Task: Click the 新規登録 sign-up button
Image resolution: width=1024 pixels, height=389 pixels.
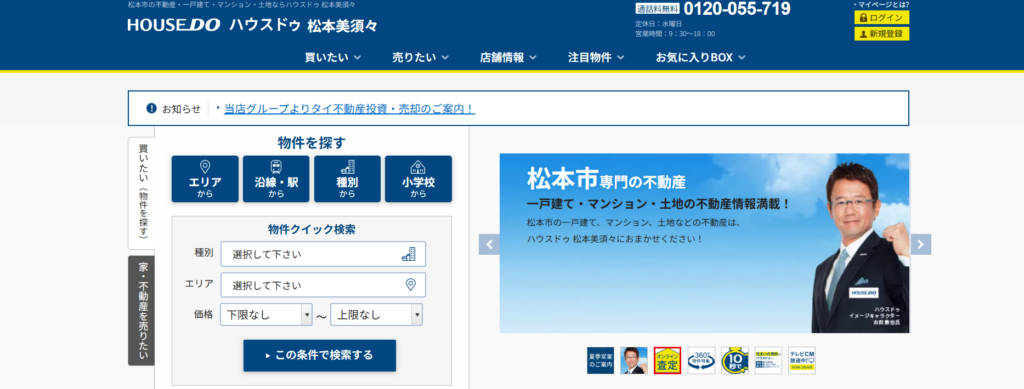Action: tap(881, 33)
